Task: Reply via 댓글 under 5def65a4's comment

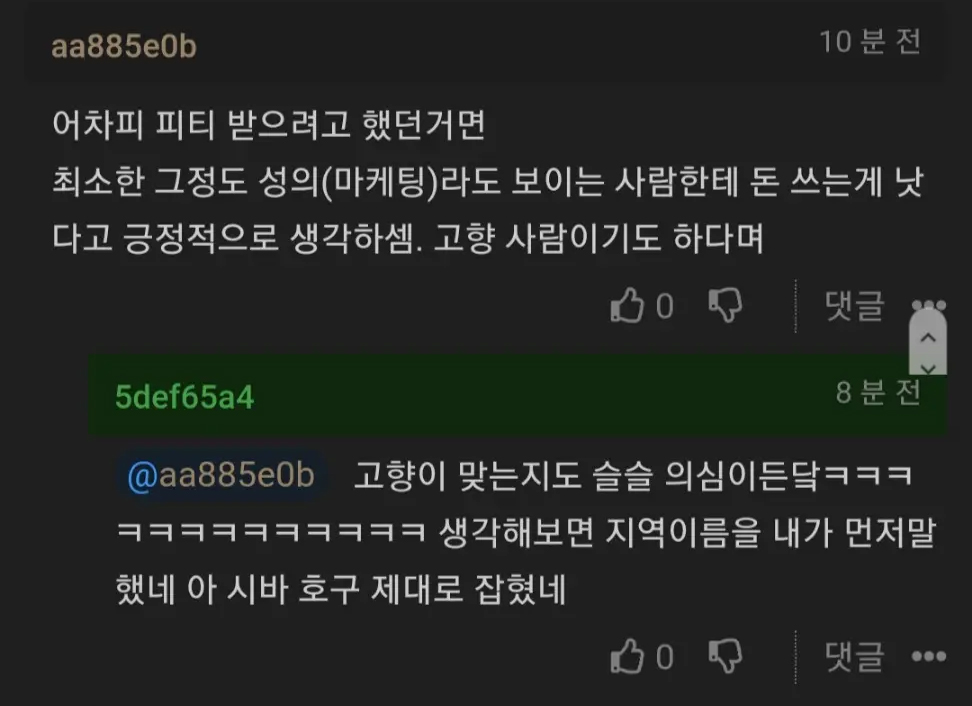Action: click(854, 656)
